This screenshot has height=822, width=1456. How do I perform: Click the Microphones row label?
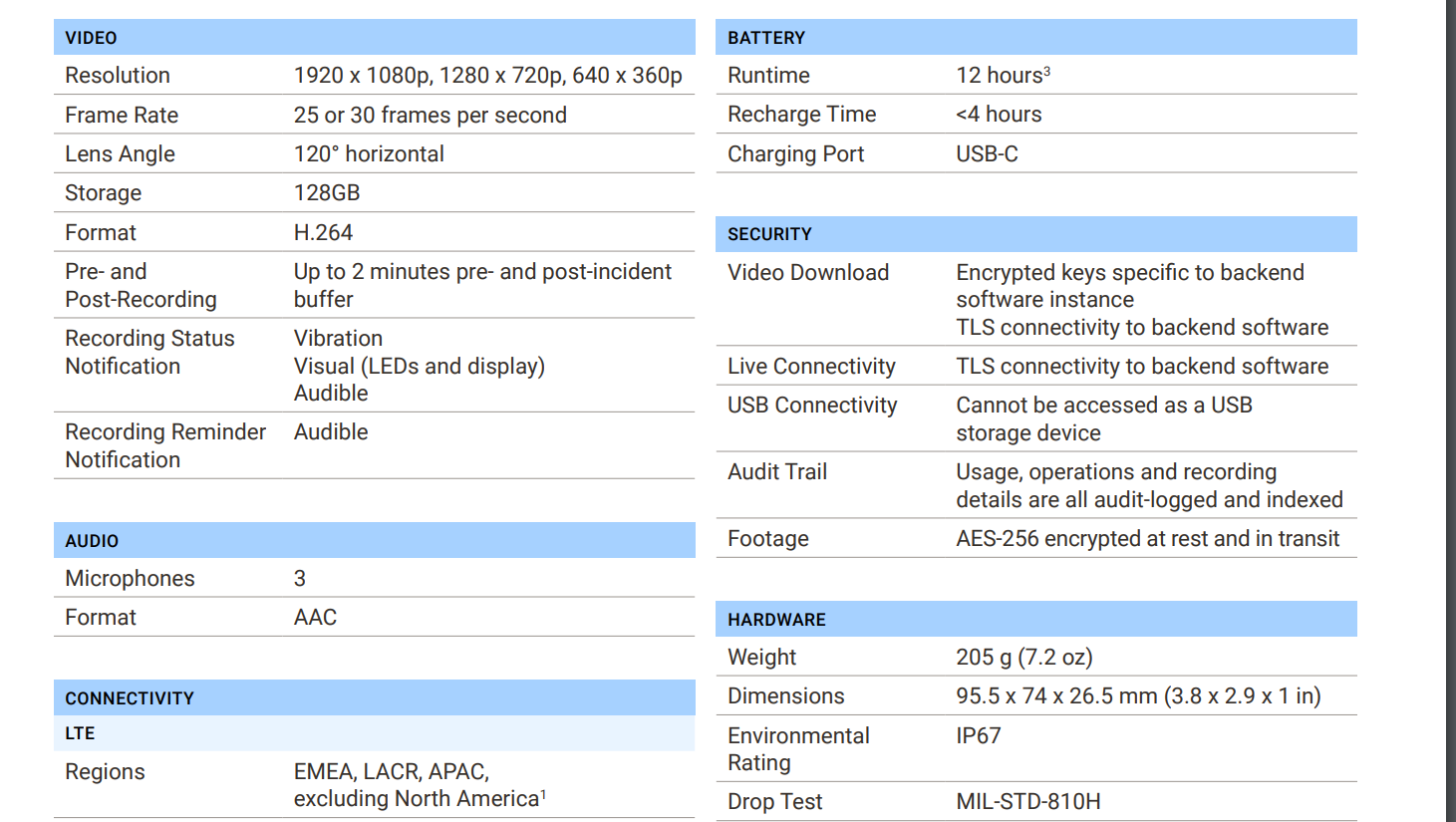[130, 579]
